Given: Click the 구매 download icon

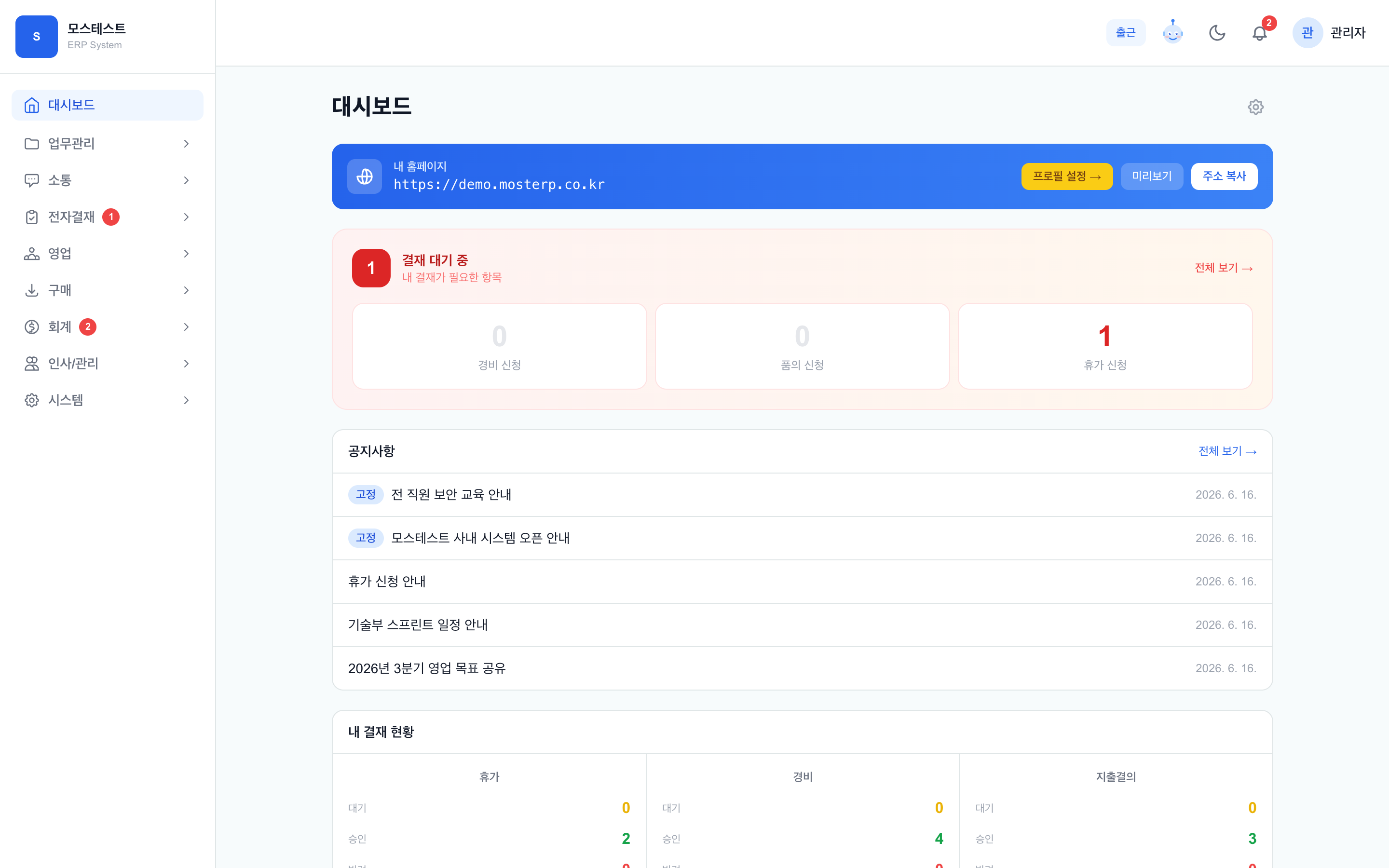Looking at the screenshot, I should coord(31,290).
